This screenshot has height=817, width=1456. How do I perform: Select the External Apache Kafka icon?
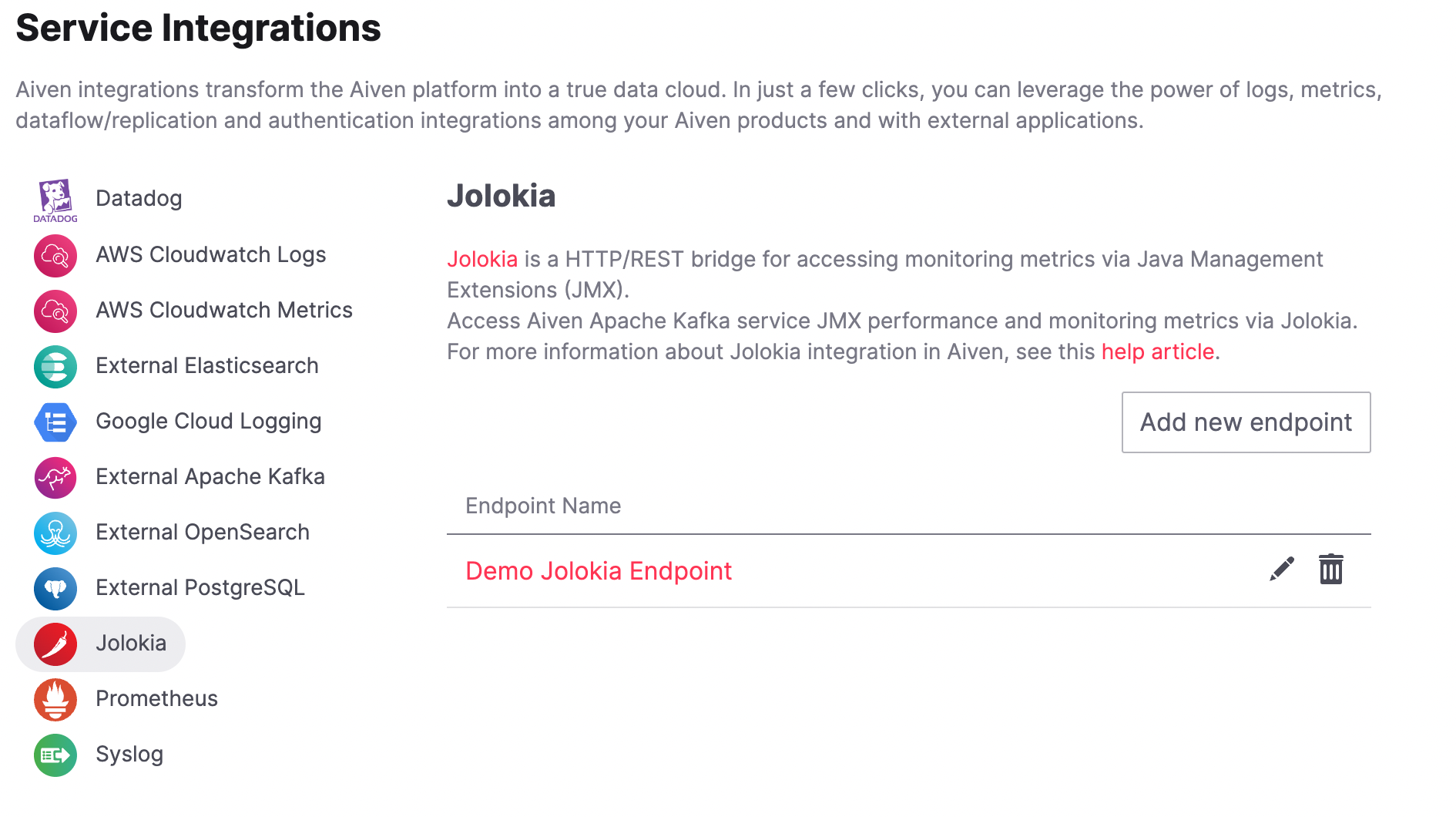[55, 477]
